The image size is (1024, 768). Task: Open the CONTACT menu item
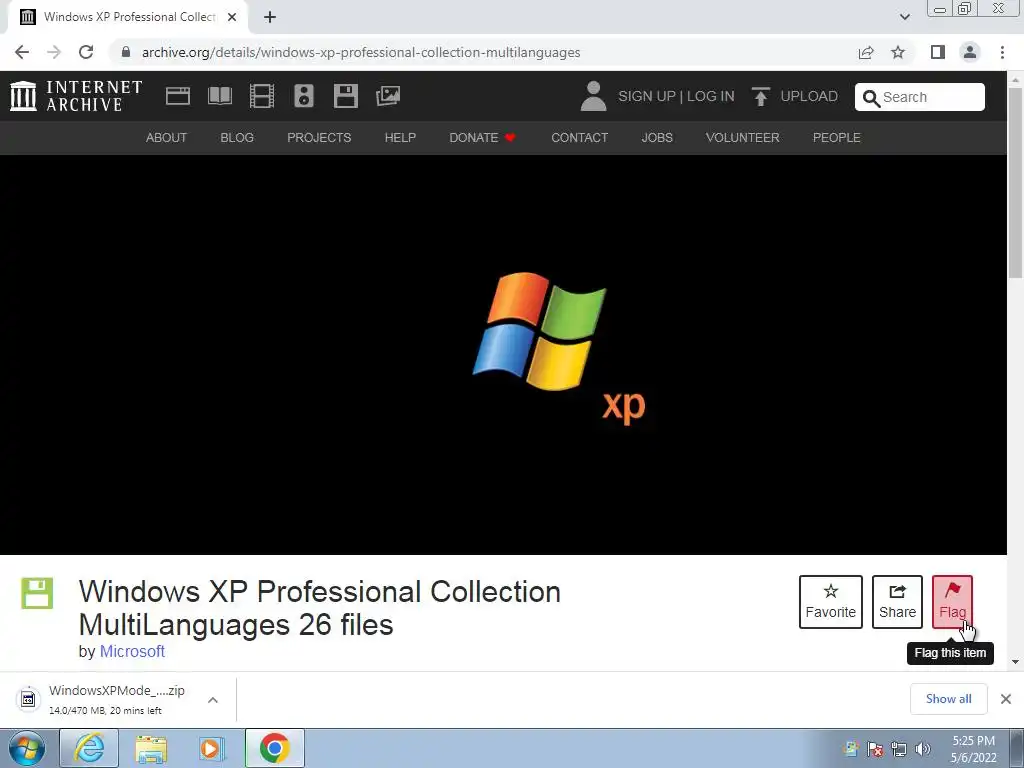(x=579, y=138)
